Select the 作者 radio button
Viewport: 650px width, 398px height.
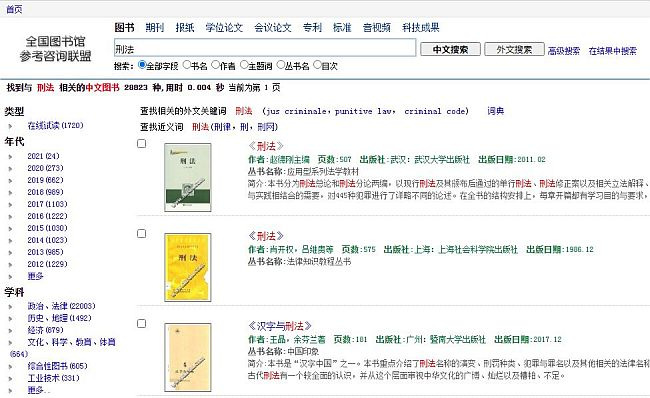215,65
